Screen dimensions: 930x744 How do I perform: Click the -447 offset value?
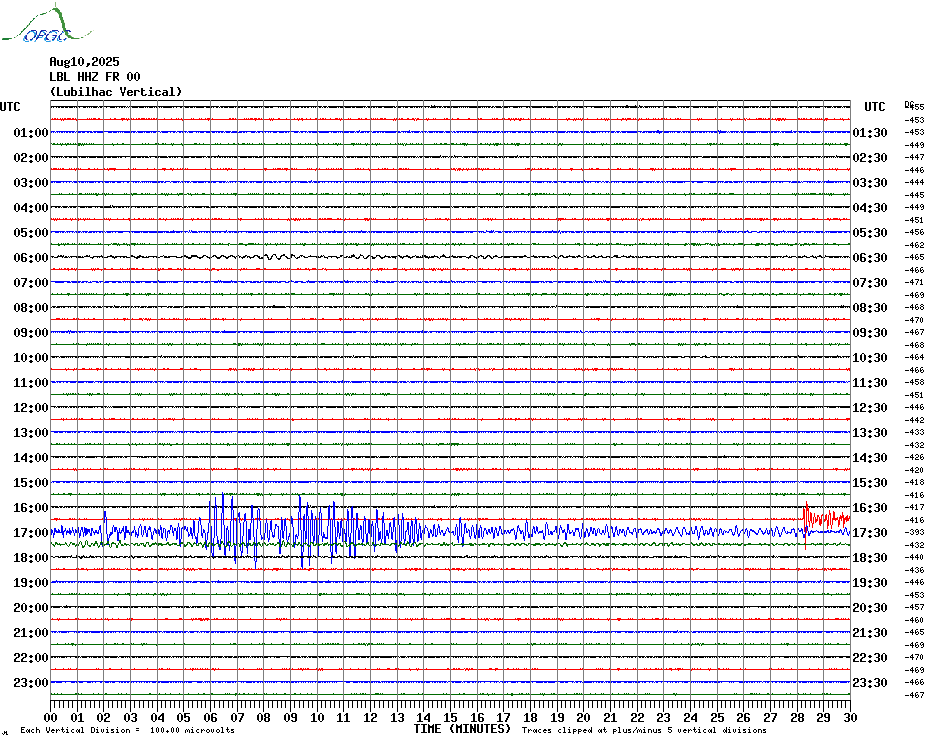click(915, 157)
